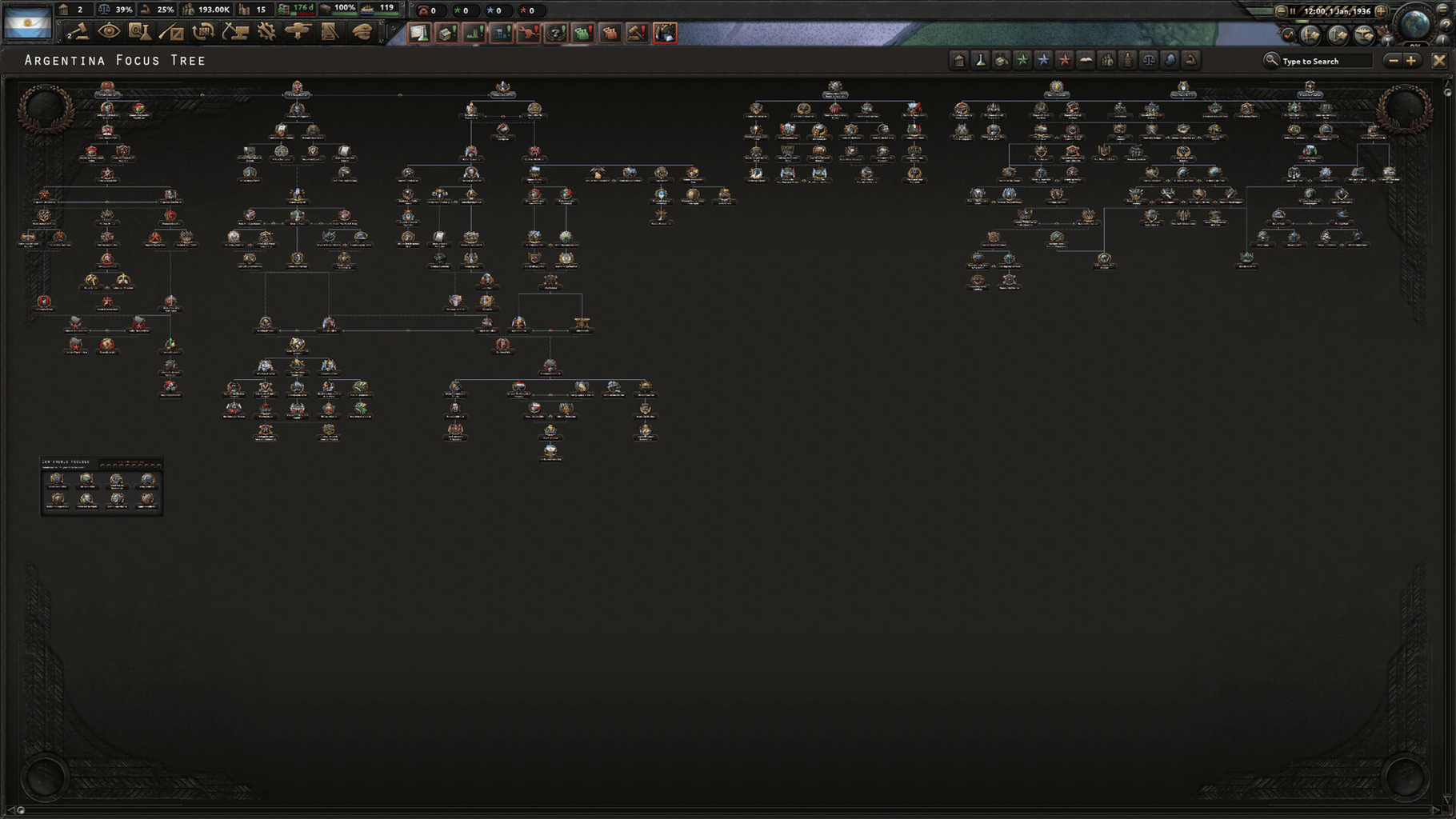Click the question mark alert icon

pyautogui.click(x=556, y=33)
